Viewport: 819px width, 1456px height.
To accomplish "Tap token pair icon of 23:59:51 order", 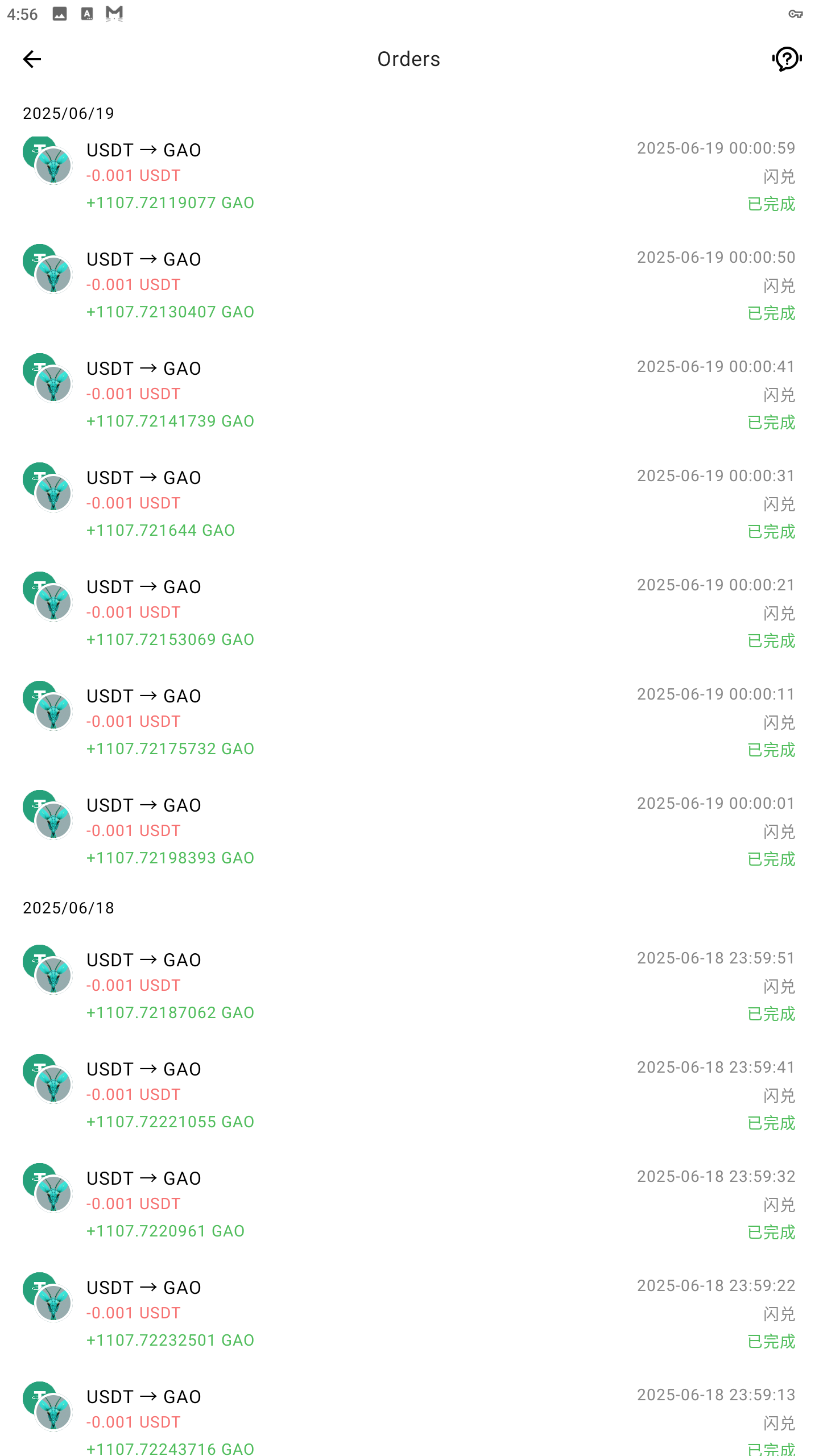I will point(47,970).
